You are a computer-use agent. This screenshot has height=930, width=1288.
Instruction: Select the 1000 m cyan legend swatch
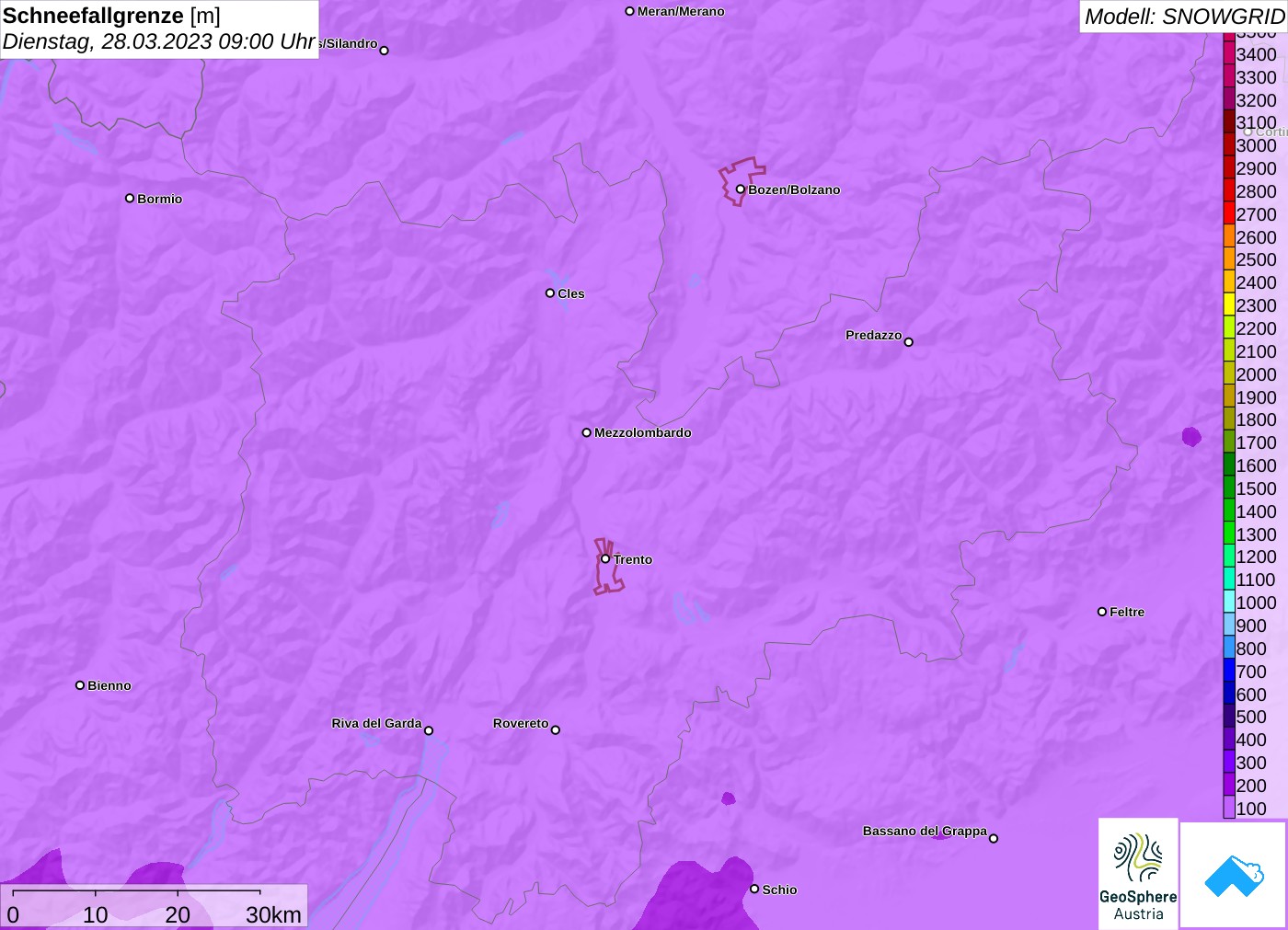click(1229, 603)
